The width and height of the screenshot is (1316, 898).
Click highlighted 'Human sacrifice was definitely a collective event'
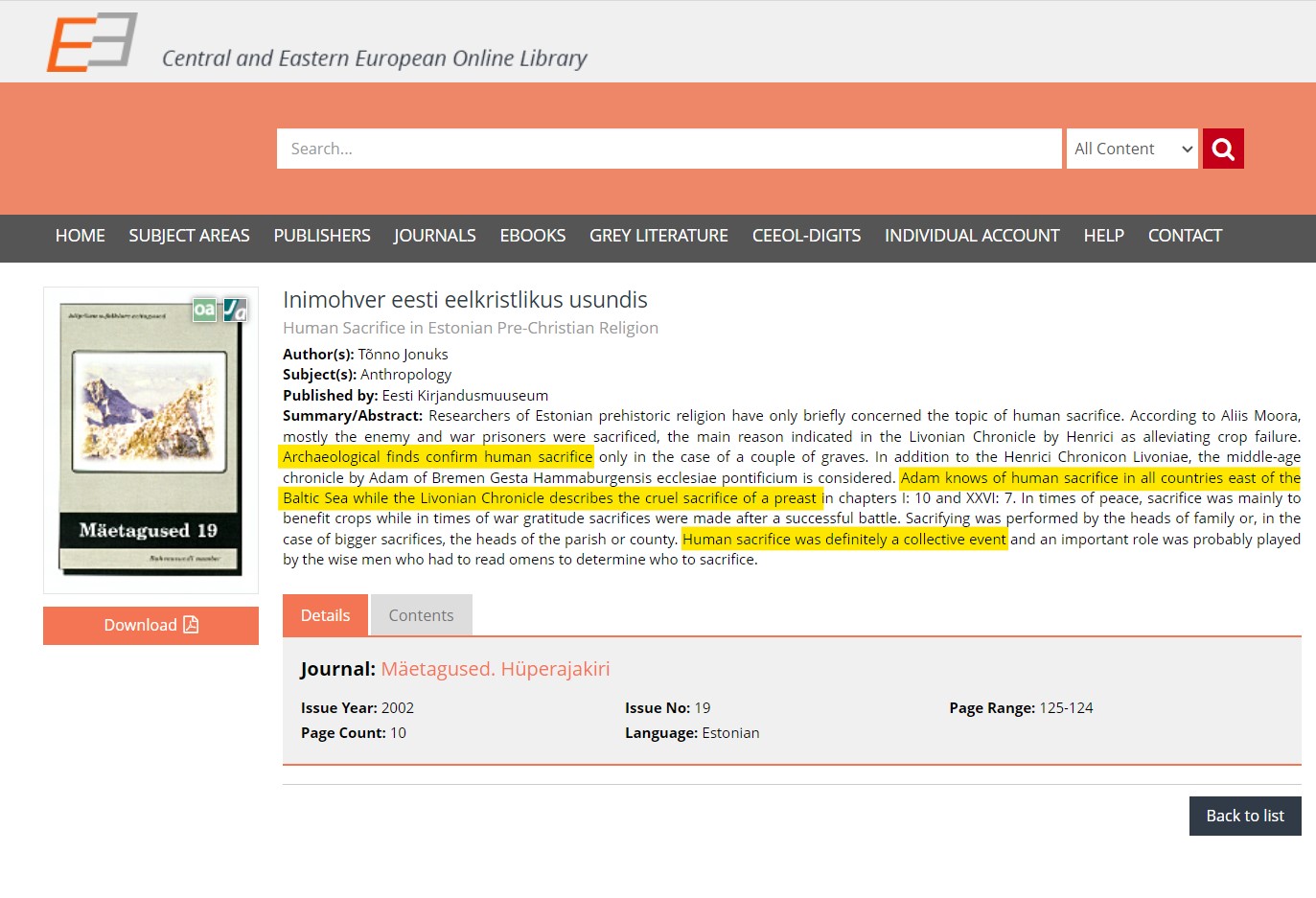click(x=844, y=540)
